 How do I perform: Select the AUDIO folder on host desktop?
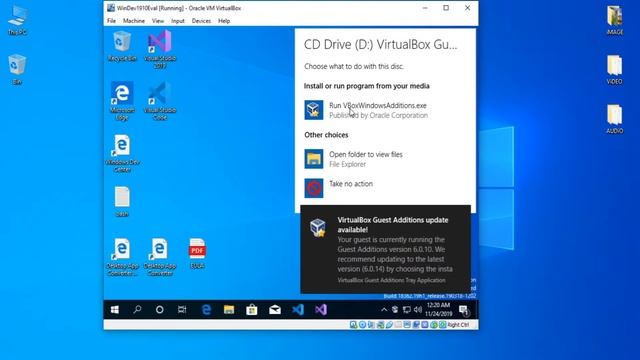click(615, 119)
